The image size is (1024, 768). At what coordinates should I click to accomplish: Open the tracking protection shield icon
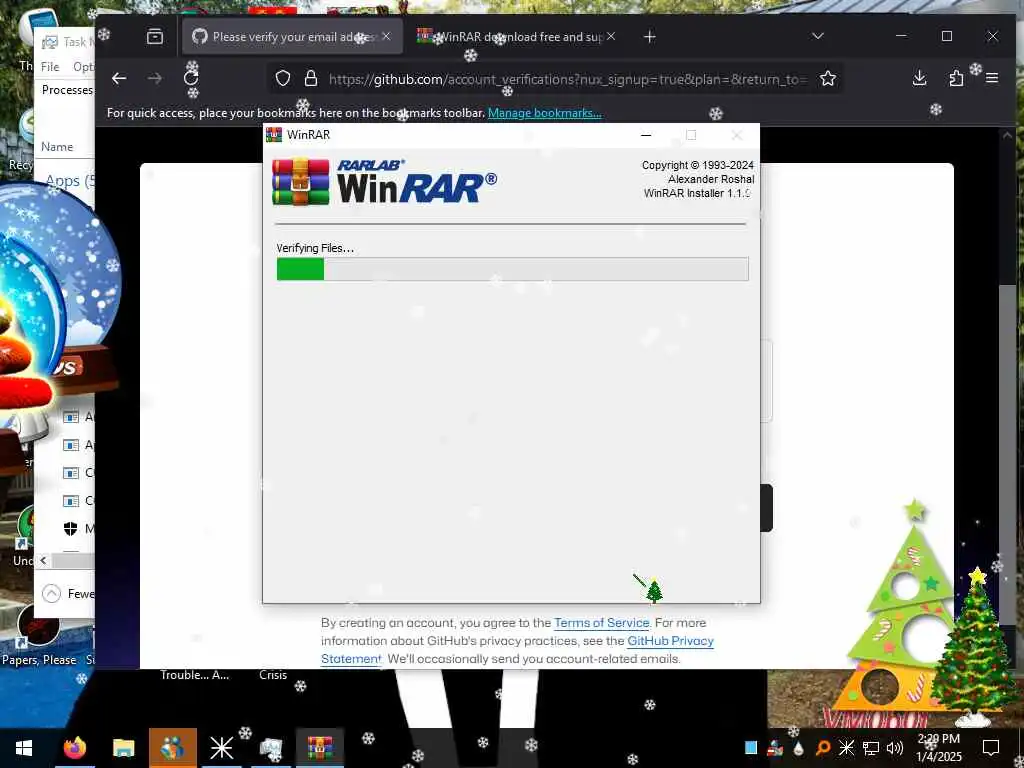pyautogui.click(x=283, y=78)
